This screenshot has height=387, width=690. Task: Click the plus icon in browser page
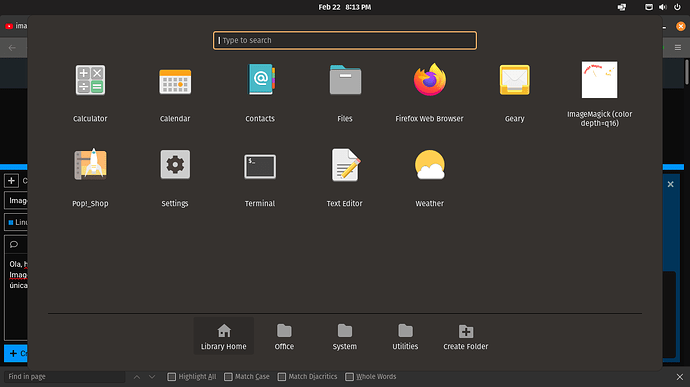click(11, 181)
